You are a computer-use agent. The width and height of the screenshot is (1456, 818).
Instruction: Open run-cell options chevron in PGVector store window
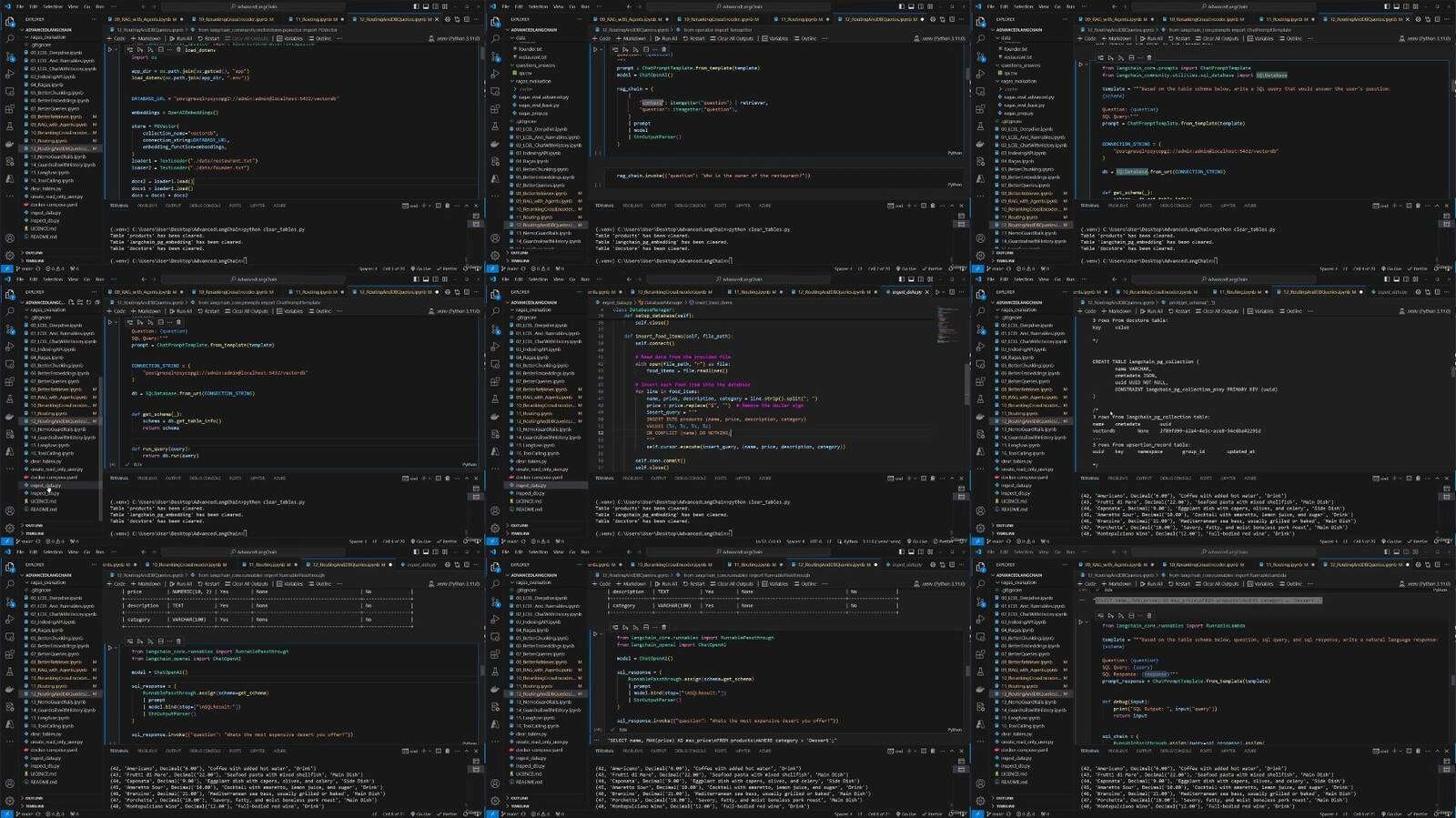tap(117, 50)
